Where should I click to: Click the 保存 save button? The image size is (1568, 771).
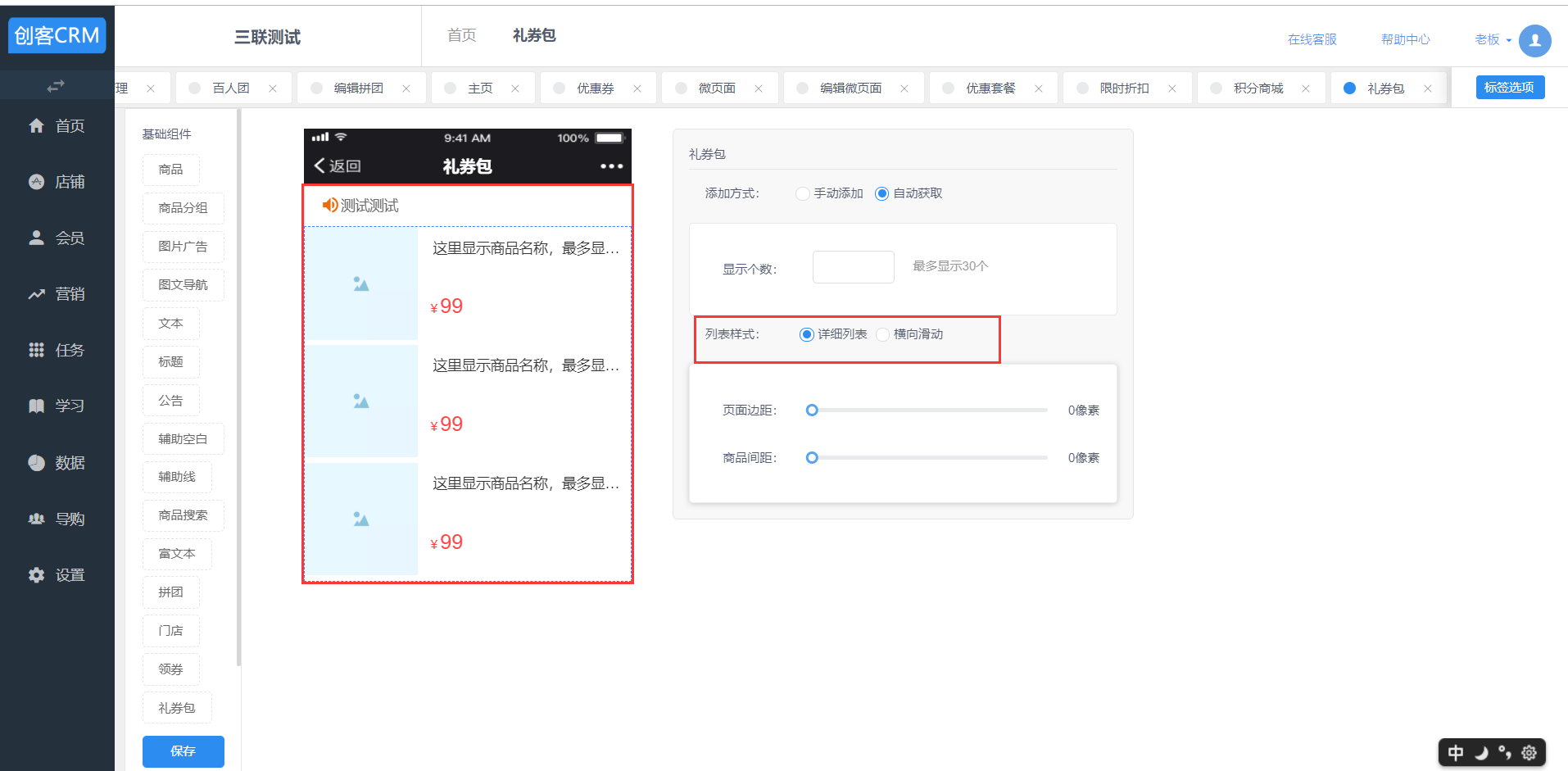(x=184, y=751)
